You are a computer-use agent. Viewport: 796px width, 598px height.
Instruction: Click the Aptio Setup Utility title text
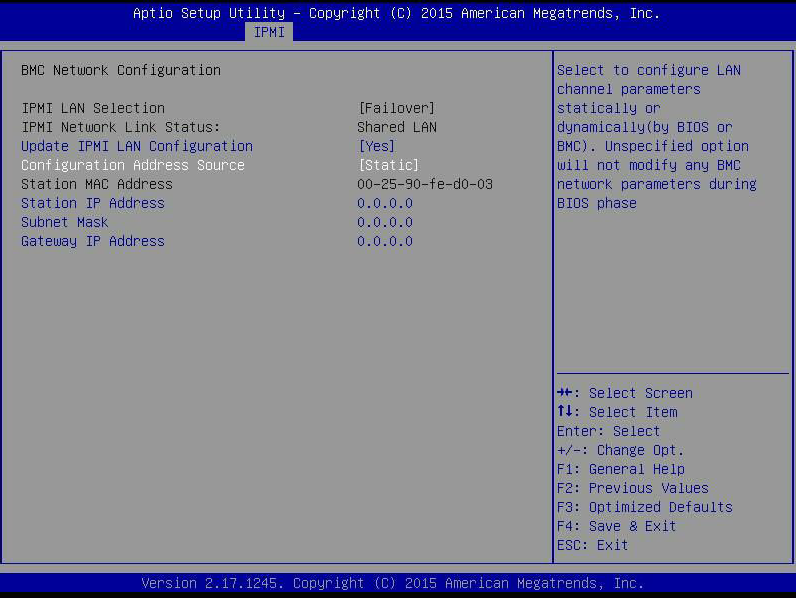[396, 13]
